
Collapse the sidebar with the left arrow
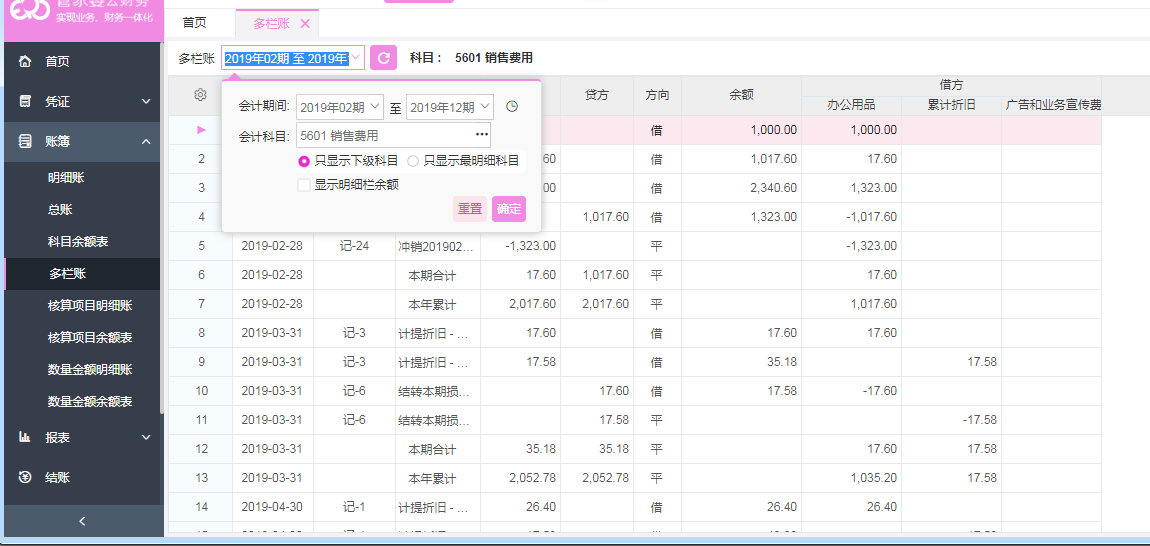[82, 521]
